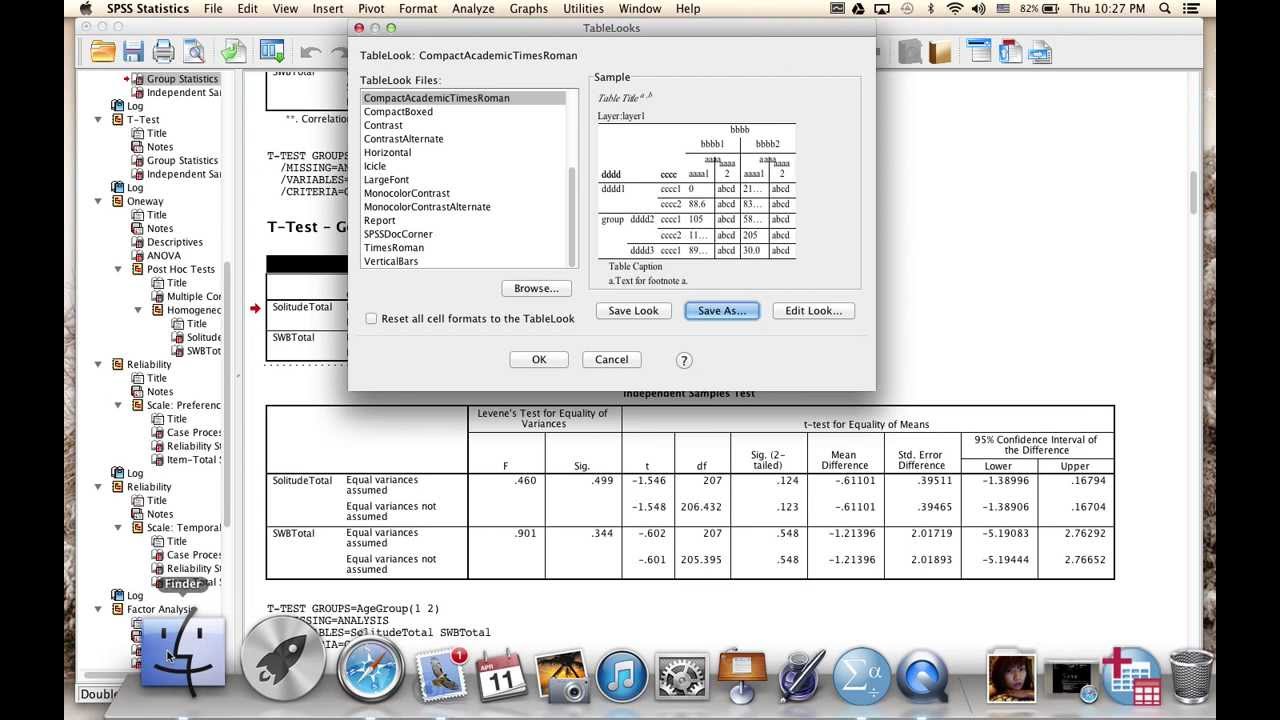The height and width of the screenshot is (720, 1280).
Task: Click the Recall recent dialogs toolbar icon
Action: click(271, 51)
